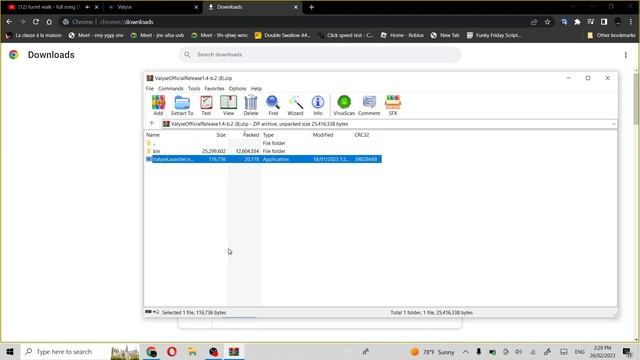
Task: Click the Delete trash icon
Action: coord(251,105)
